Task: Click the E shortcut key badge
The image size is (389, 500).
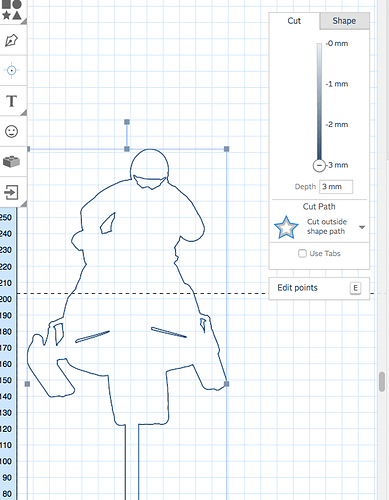Action: (x=355, y=288)
